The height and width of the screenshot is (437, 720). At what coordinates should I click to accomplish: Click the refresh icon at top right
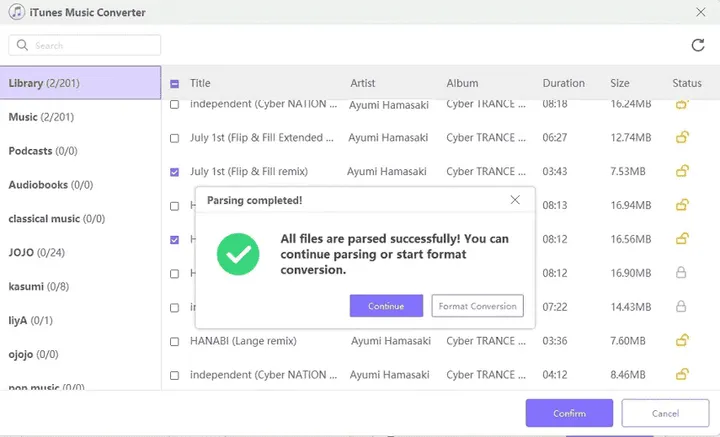[x=698, y=45]
